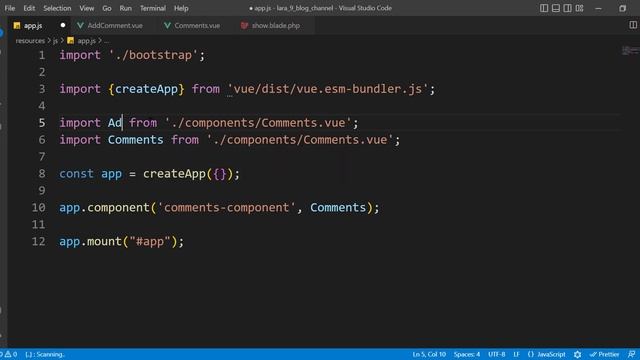Viewport: 640px width, 360px height.
Task: Open the File menu
Action: click(x=10, y=8)
